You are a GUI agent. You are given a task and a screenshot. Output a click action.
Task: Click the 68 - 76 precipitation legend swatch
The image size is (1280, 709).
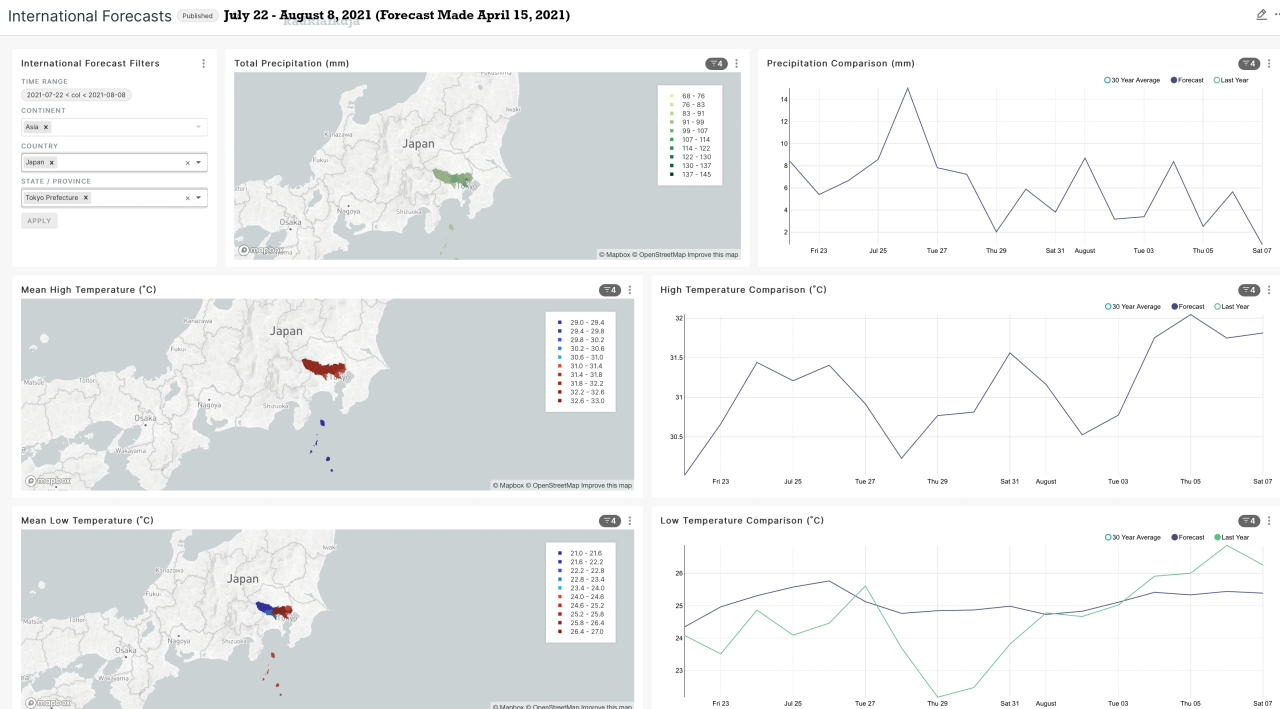pos(672,97)
